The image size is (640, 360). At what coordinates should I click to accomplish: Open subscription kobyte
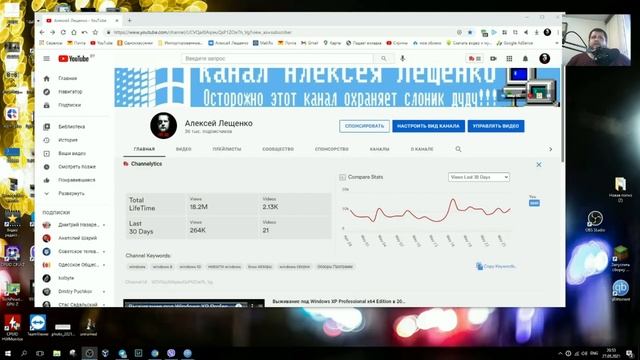click(65, 278)
